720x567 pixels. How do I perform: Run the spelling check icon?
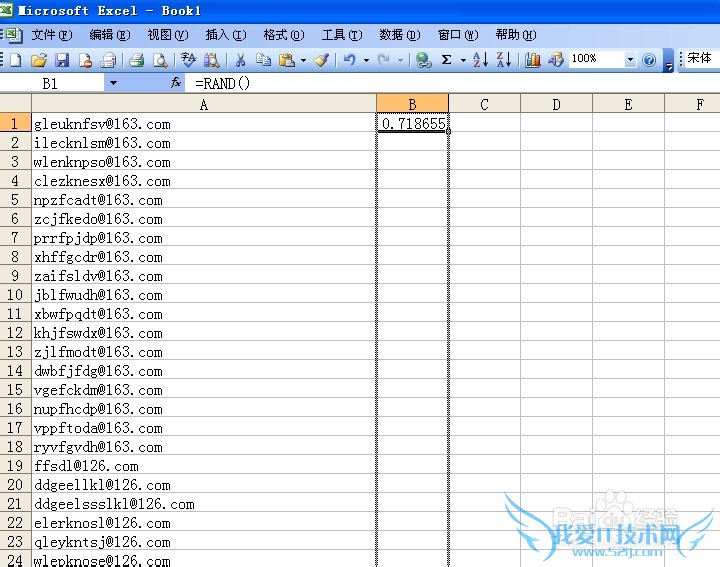coord(188,60)
